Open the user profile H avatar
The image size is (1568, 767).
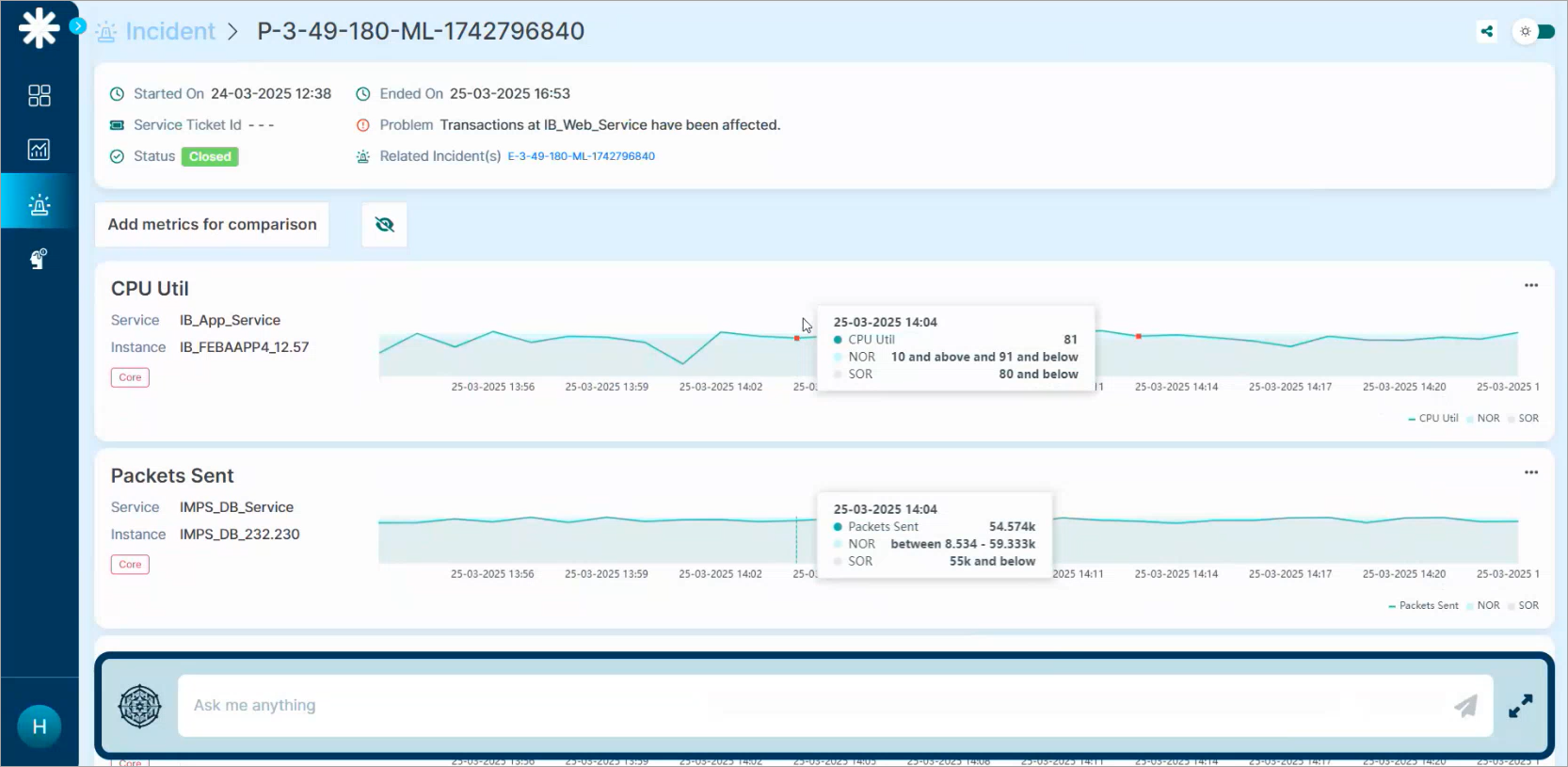40,726
